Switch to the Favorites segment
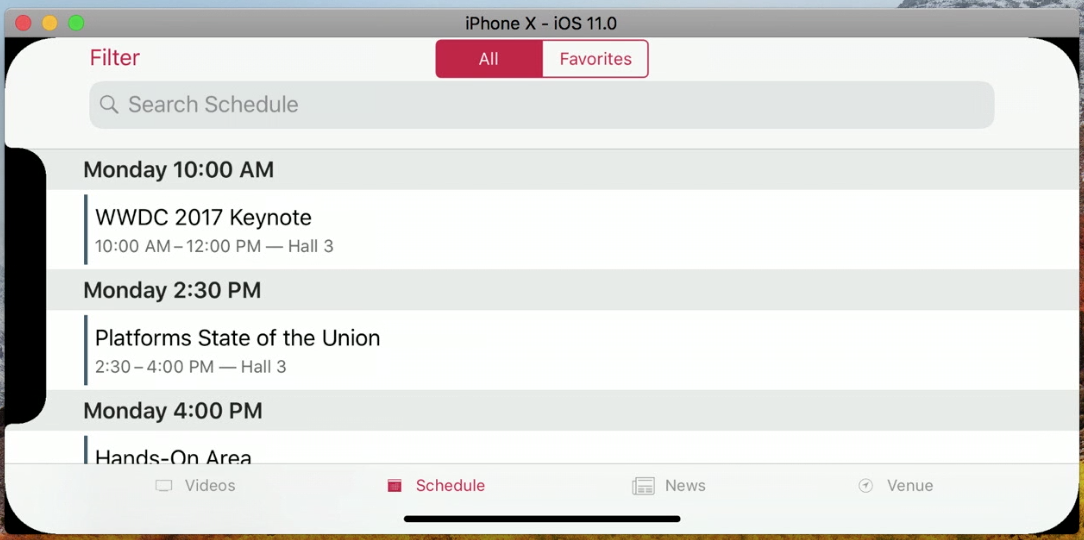 [596, 59]
